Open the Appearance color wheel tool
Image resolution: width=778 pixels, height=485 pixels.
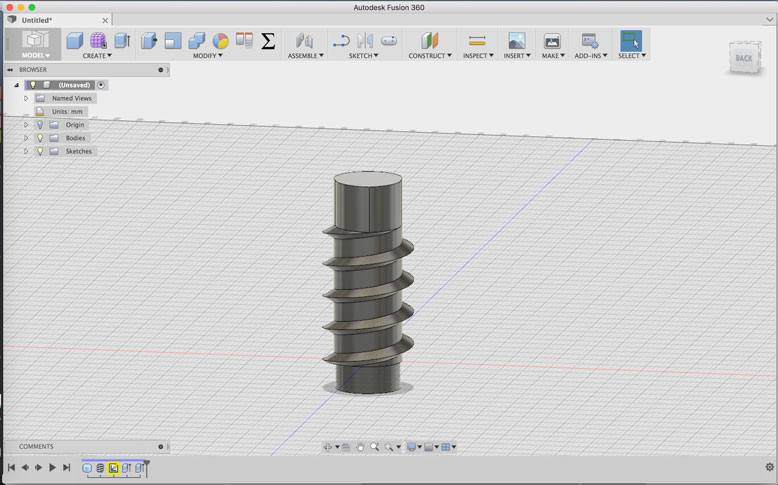(220, 41)
